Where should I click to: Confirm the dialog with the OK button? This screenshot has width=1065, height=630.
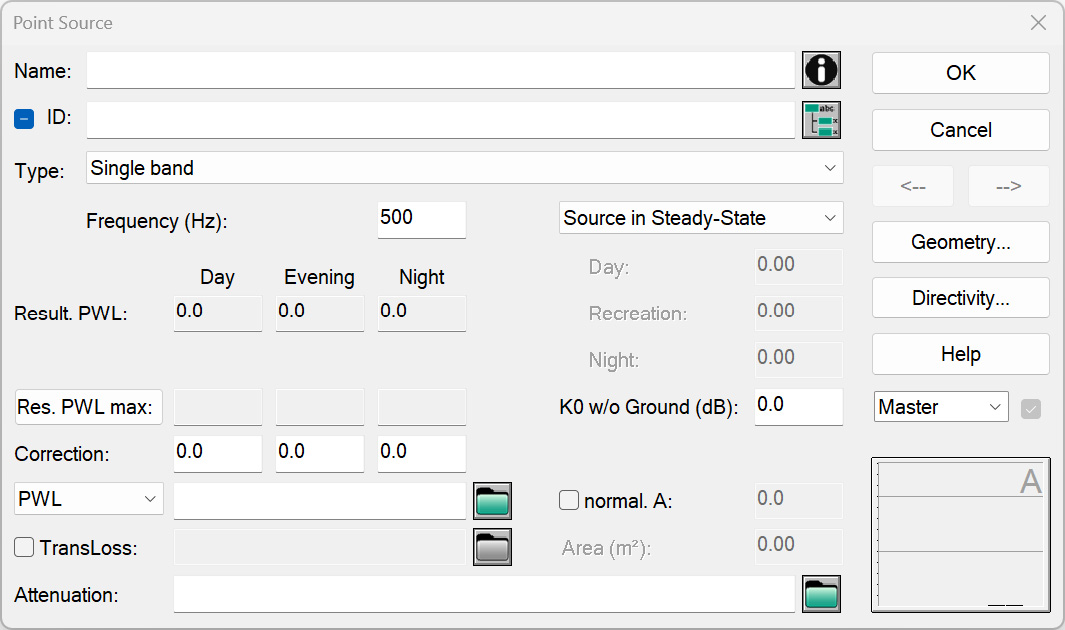[x=960, y=73]
